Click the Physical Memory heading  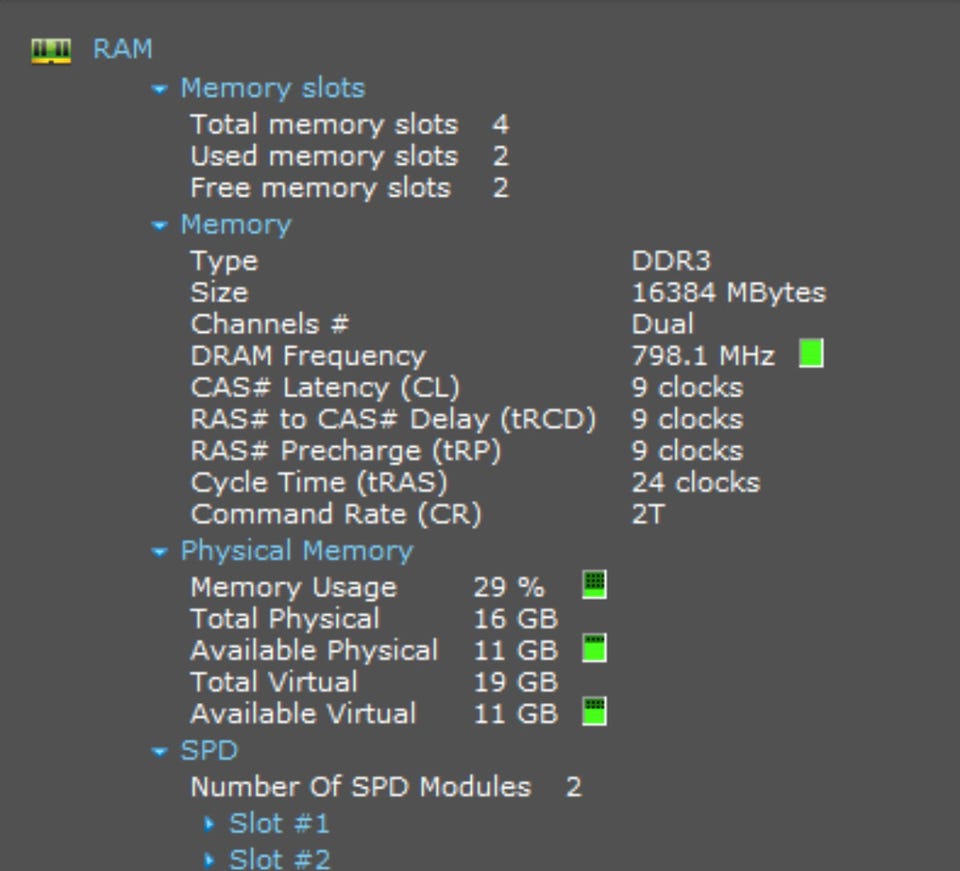point(296,551)
